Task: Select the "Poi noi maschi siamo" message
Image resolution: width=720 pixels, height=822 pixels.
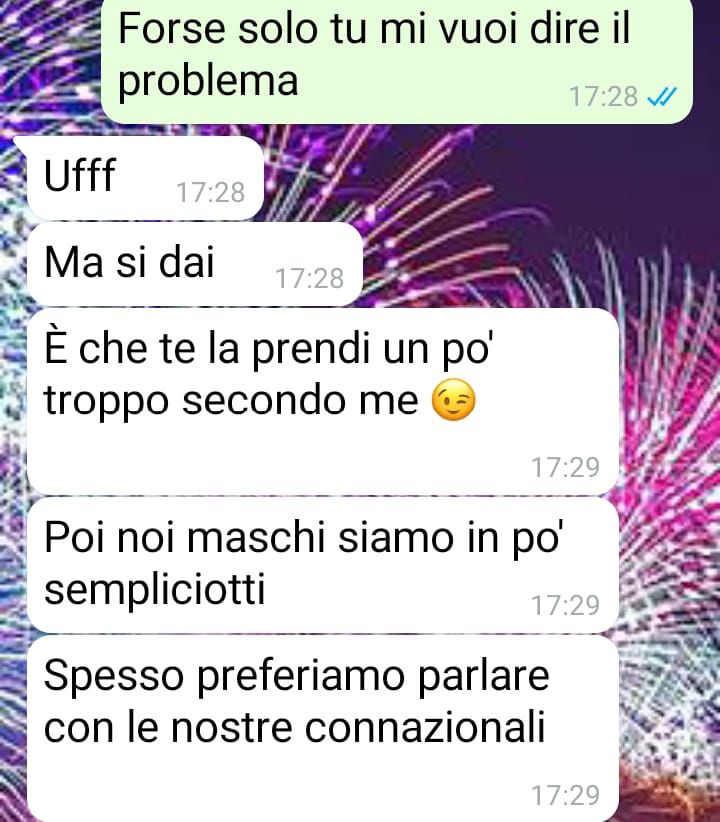Action: tap(323, 565)
